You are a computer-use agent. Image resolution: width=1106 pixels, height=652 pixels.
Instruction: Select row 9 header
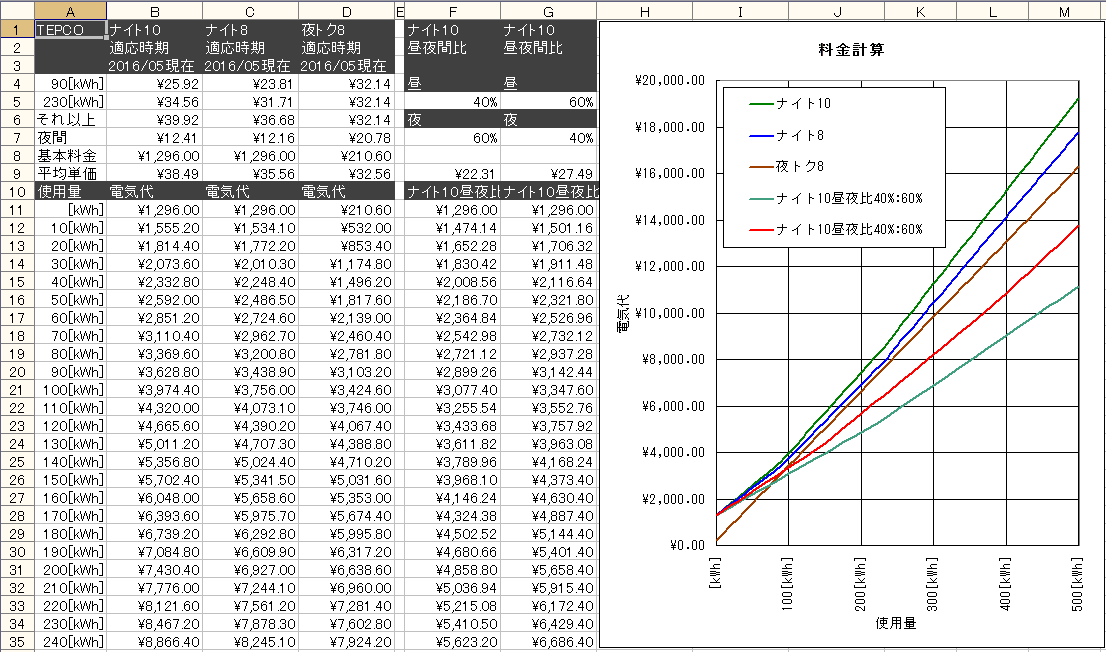[x=17, y=174]
